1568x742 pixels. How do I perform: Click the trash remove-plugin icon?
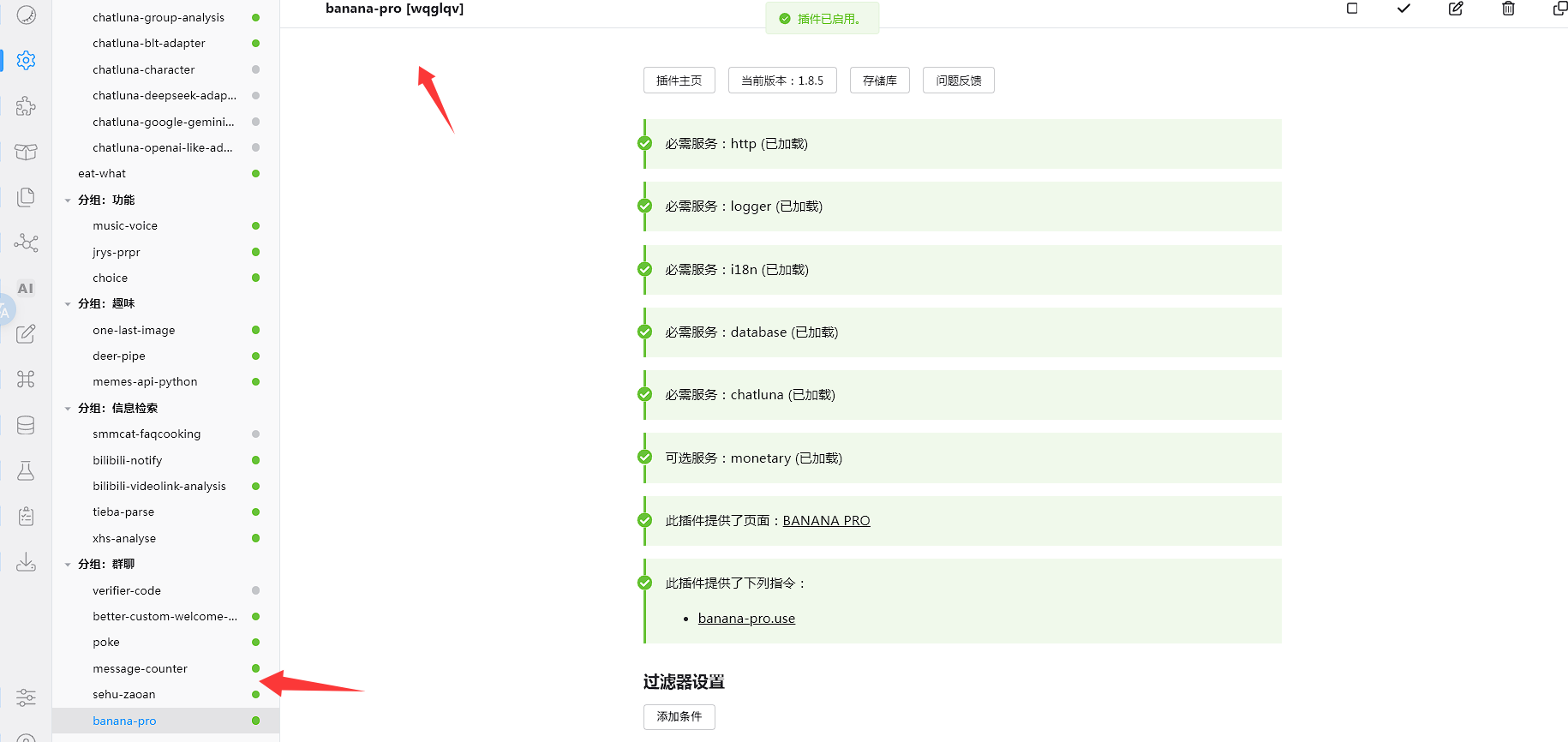[x=1508, y=9]
